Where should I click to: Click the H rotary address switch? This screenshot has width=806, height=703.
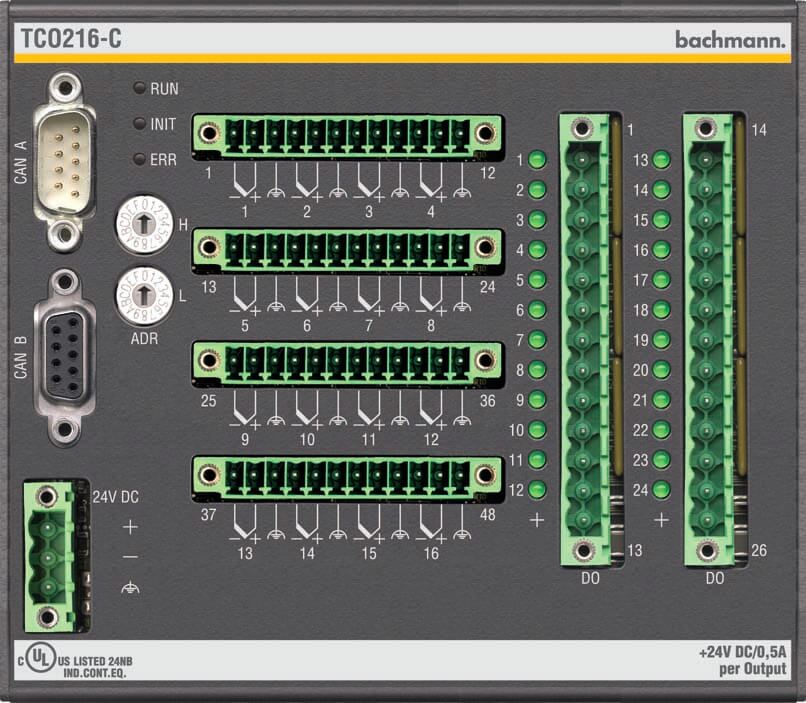[144, 224]
